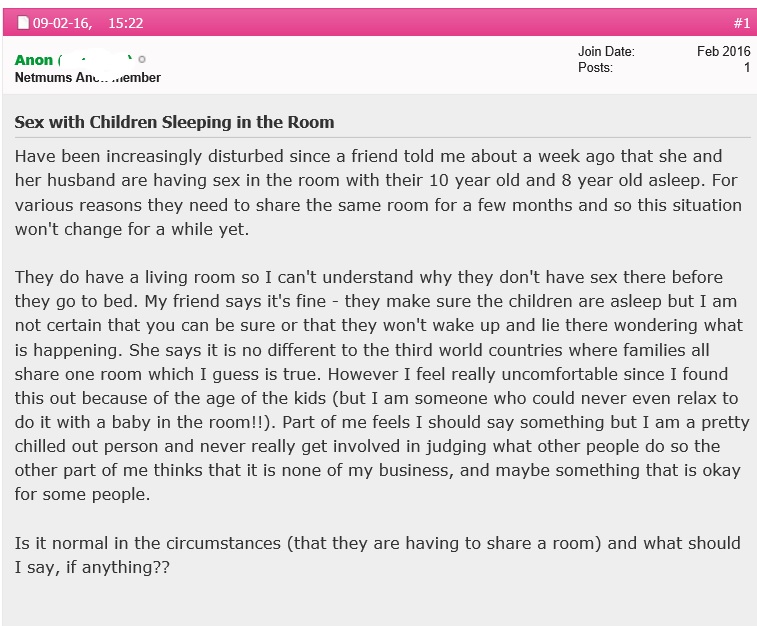Click the post time 15:22
Image resolution: width=757 pixels, height=626 pixels.
pos(125,23)
